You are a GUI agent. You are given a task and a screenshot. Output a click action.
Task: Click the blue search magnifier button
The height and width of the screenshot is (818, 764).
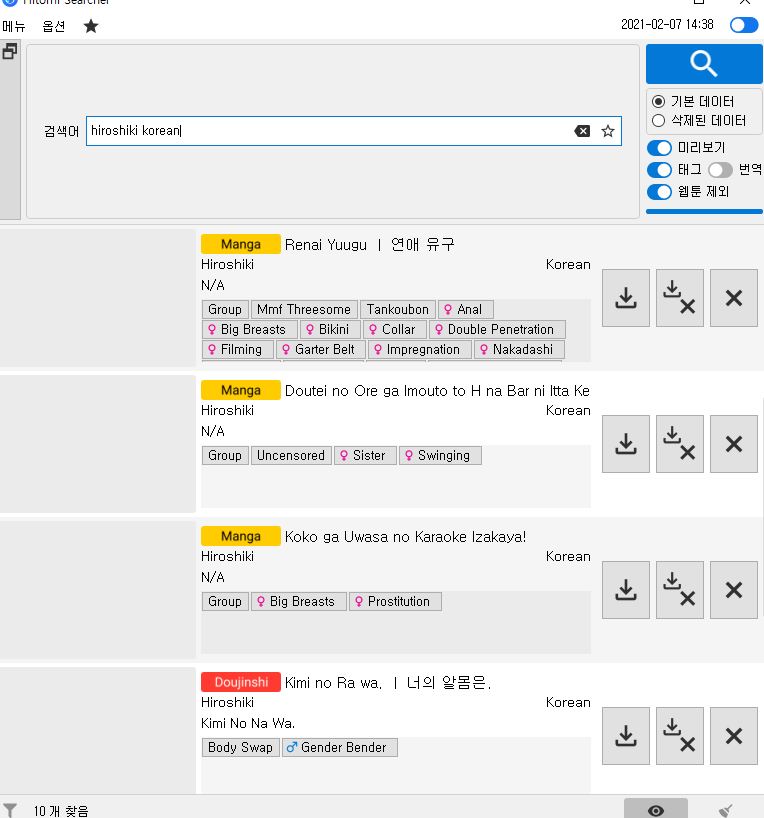(704, 64)
